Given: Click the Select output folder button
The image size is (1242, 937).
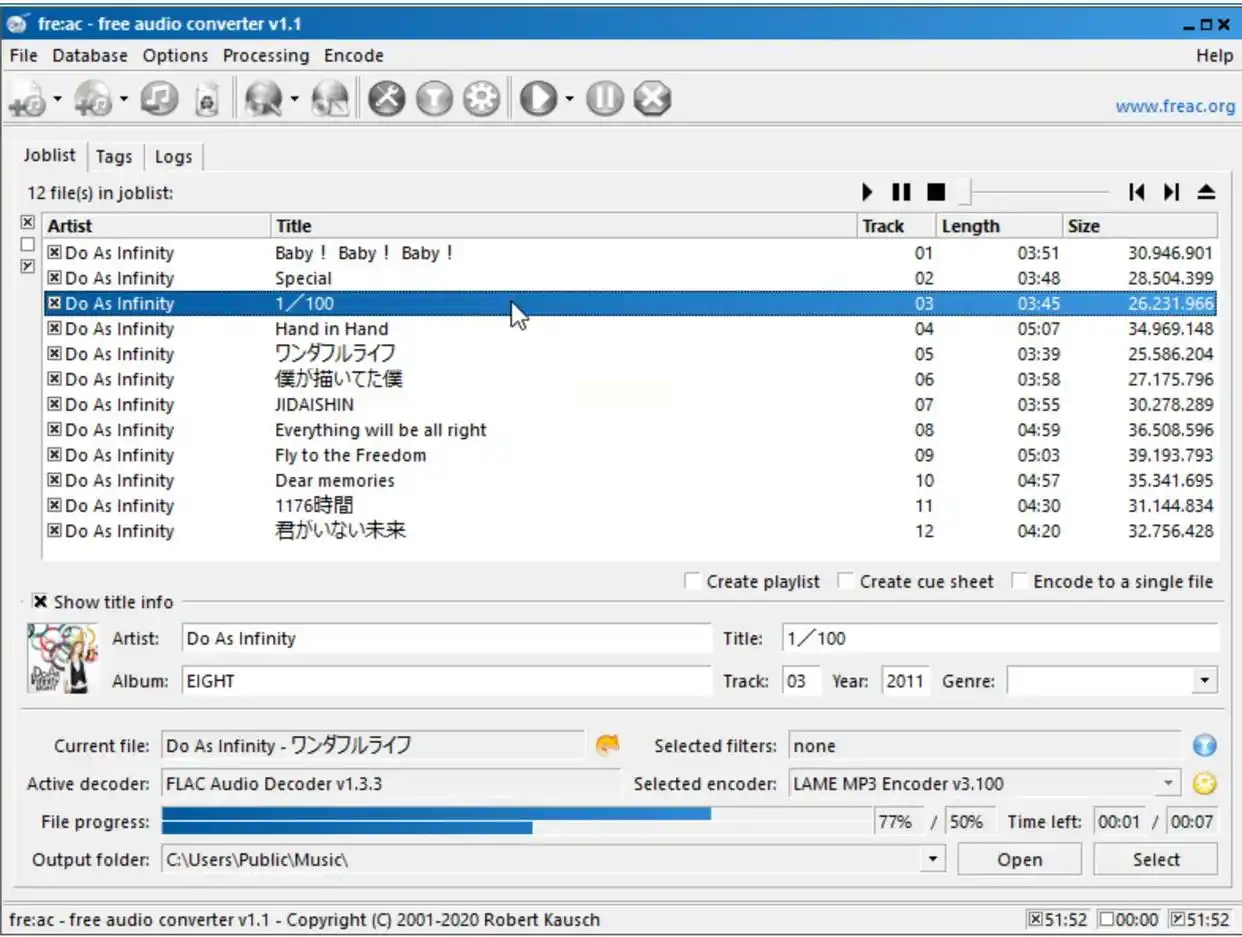Looking at the screenshot, I should coord(1155,859).
